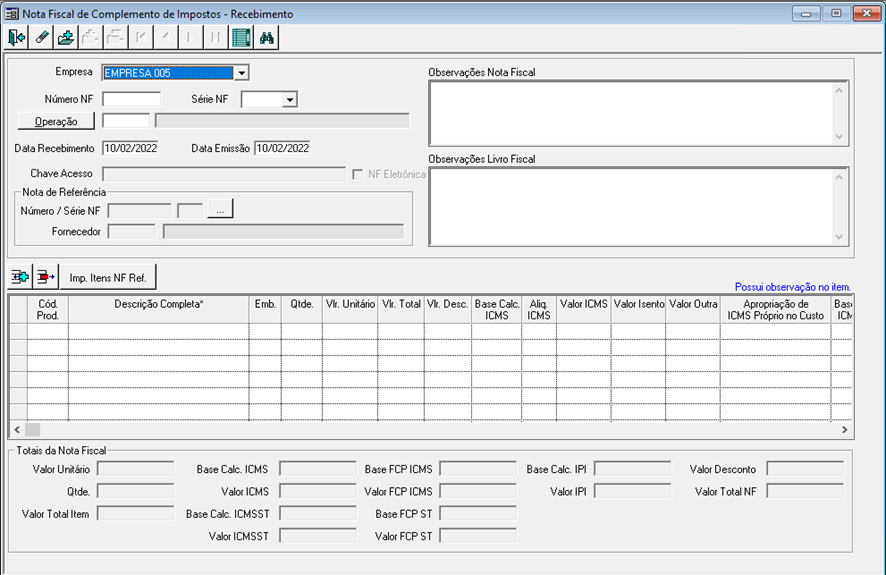Click the reference Número NF field
Viewport: 886px width, 575px height.
140,211
